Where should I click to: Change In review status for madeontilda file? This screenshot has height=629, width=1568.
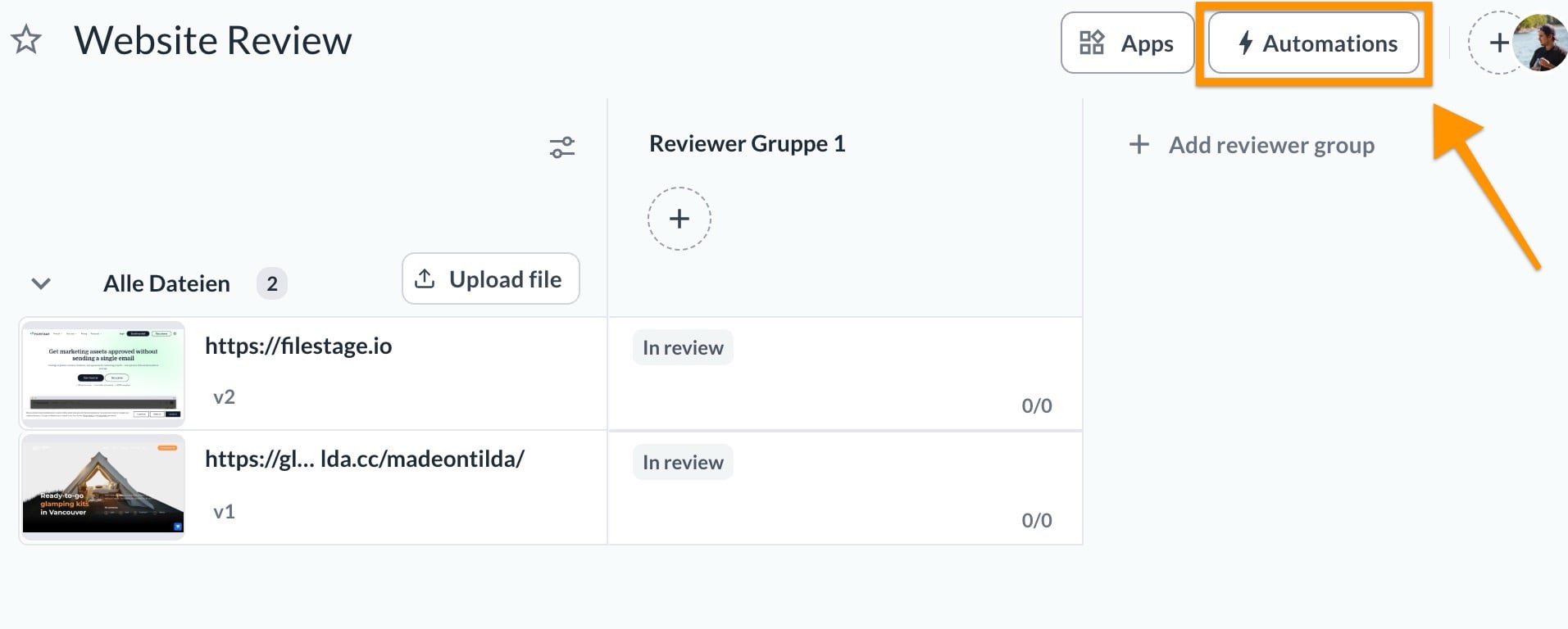[683, 463]
